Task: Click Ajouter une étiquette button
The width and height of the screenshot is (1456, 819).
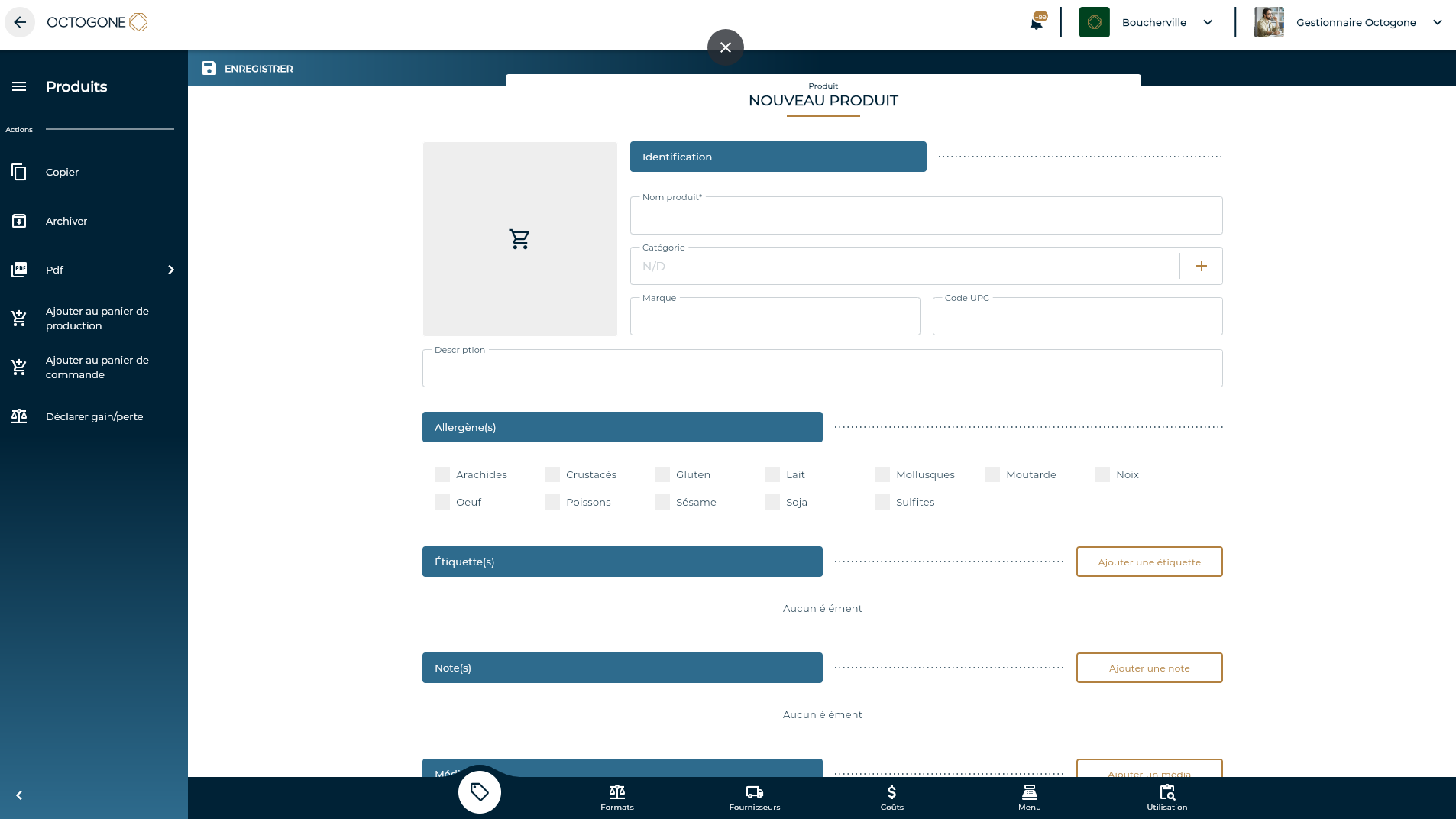Action: [1149, 562]
